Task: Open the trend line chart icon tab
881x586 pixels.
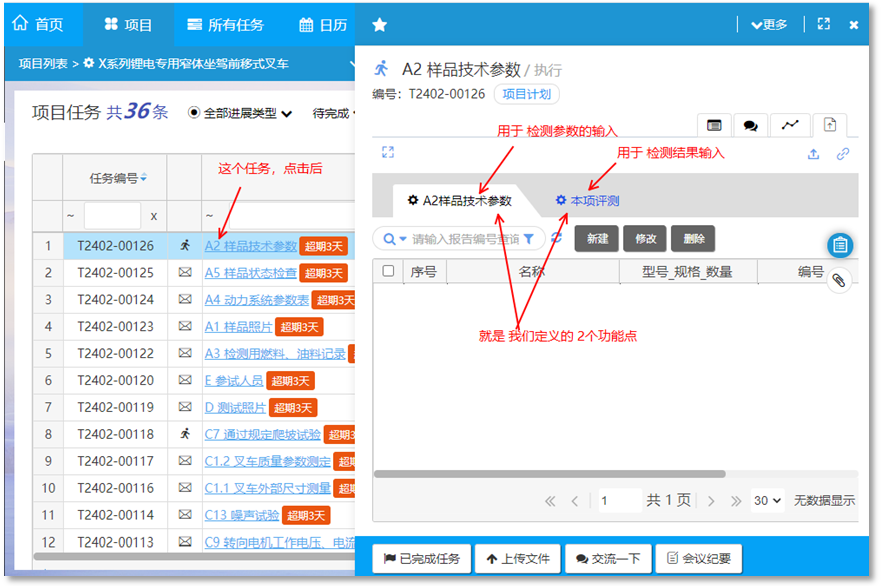Action: point(790,126)
